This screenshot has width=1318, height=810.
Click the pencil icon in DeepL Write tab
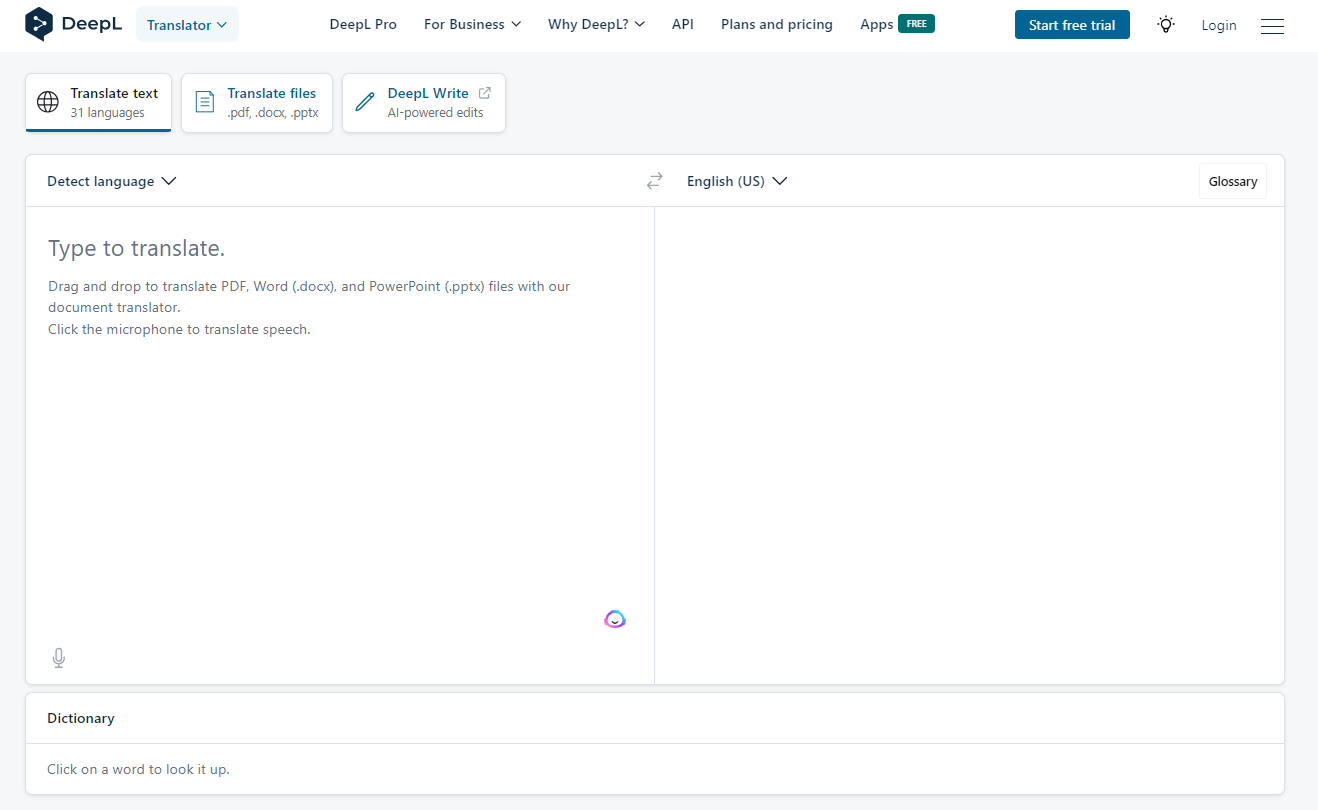(x=365, y=102)
